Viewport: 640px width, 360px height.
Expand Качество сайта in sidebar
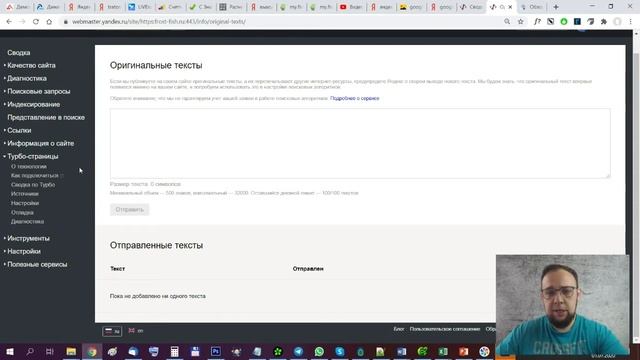(x=31, y=65)
